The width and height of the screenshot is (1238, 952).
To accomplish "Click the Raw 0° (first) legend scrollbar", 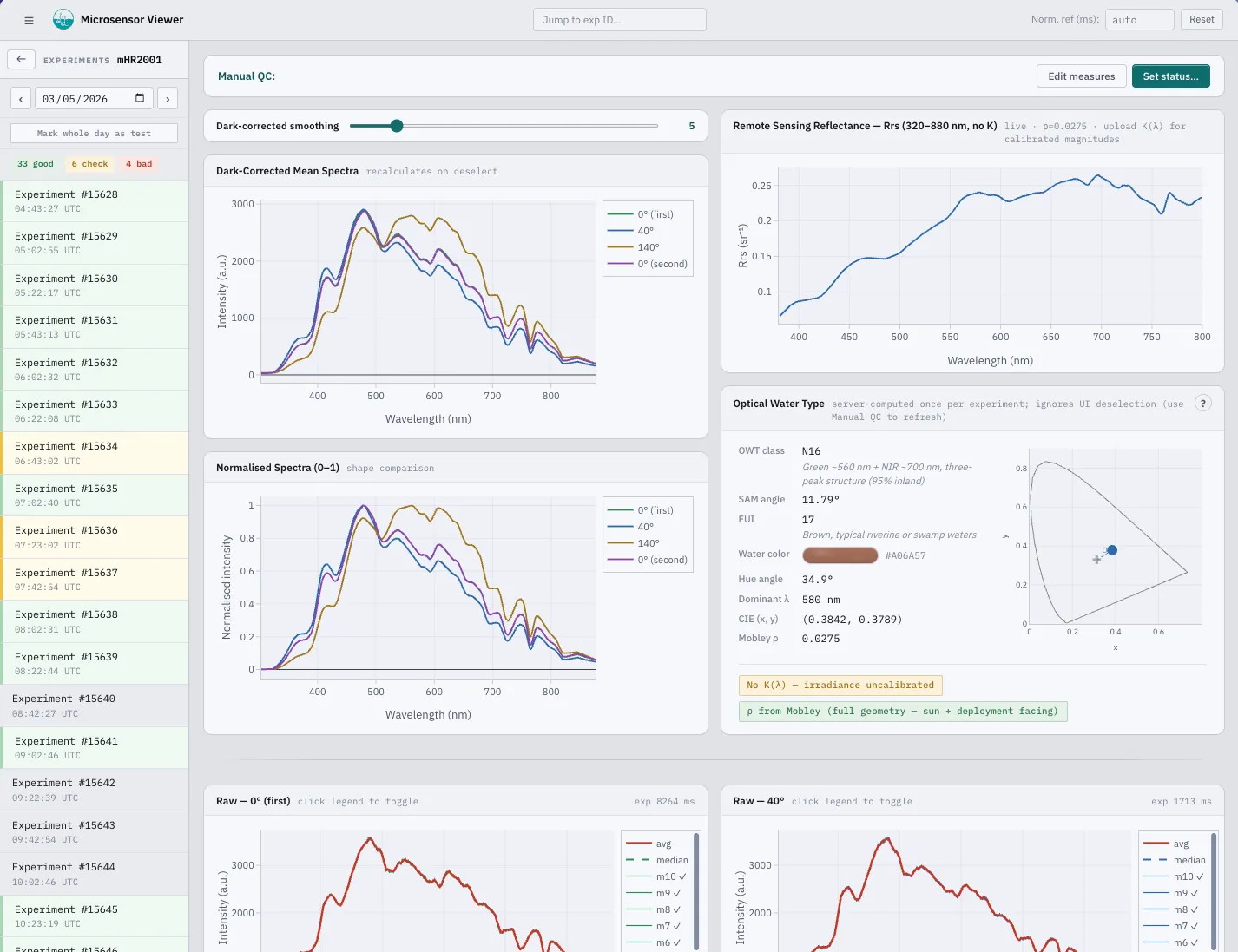I will coord(696,890).
